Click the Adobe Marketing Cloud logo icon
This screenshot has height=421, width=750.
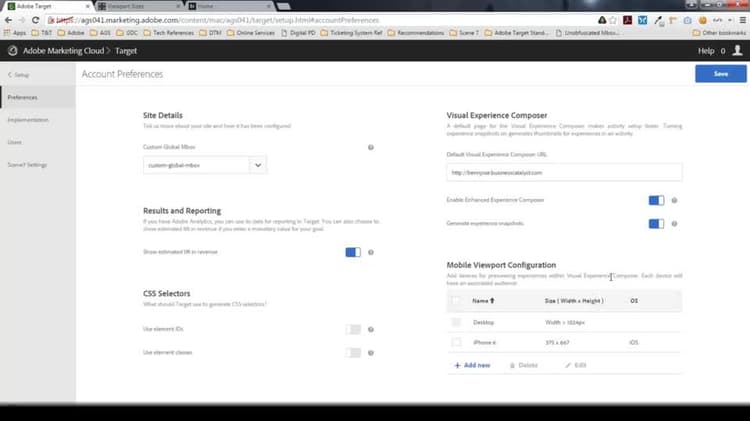[x=13, y=51]
